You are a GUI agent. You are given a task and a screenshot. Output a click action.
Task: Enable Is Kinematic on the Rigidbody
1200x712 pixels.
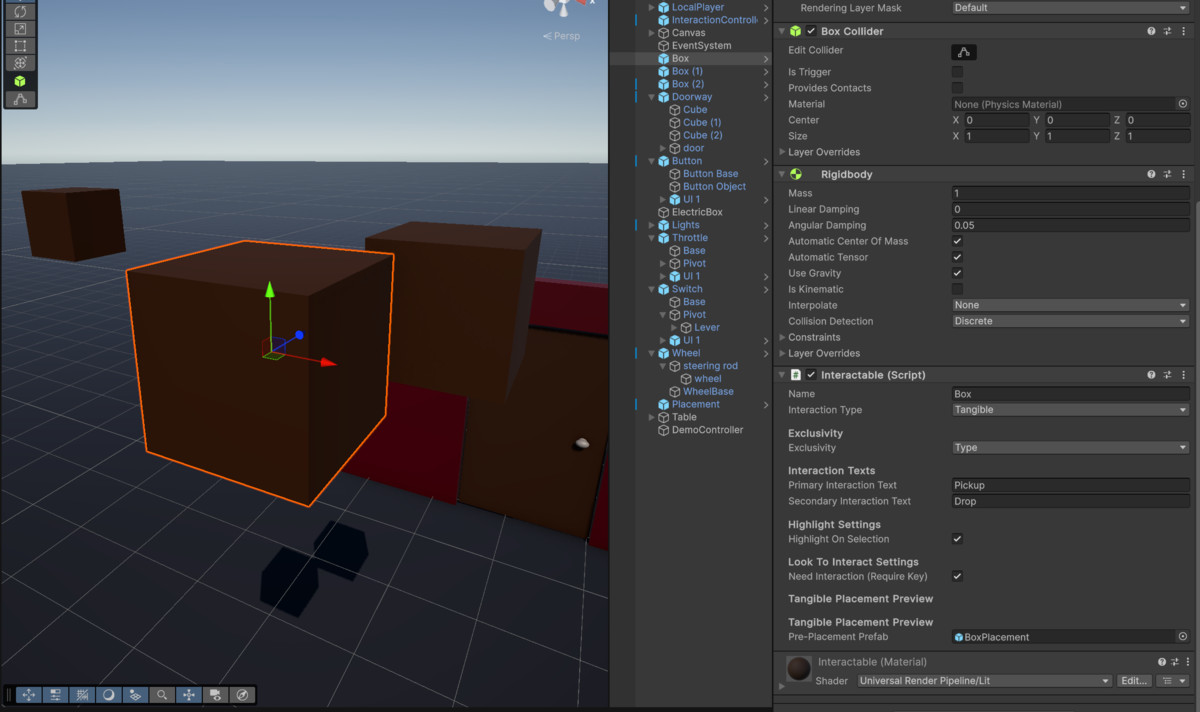(x=957, y=289)
